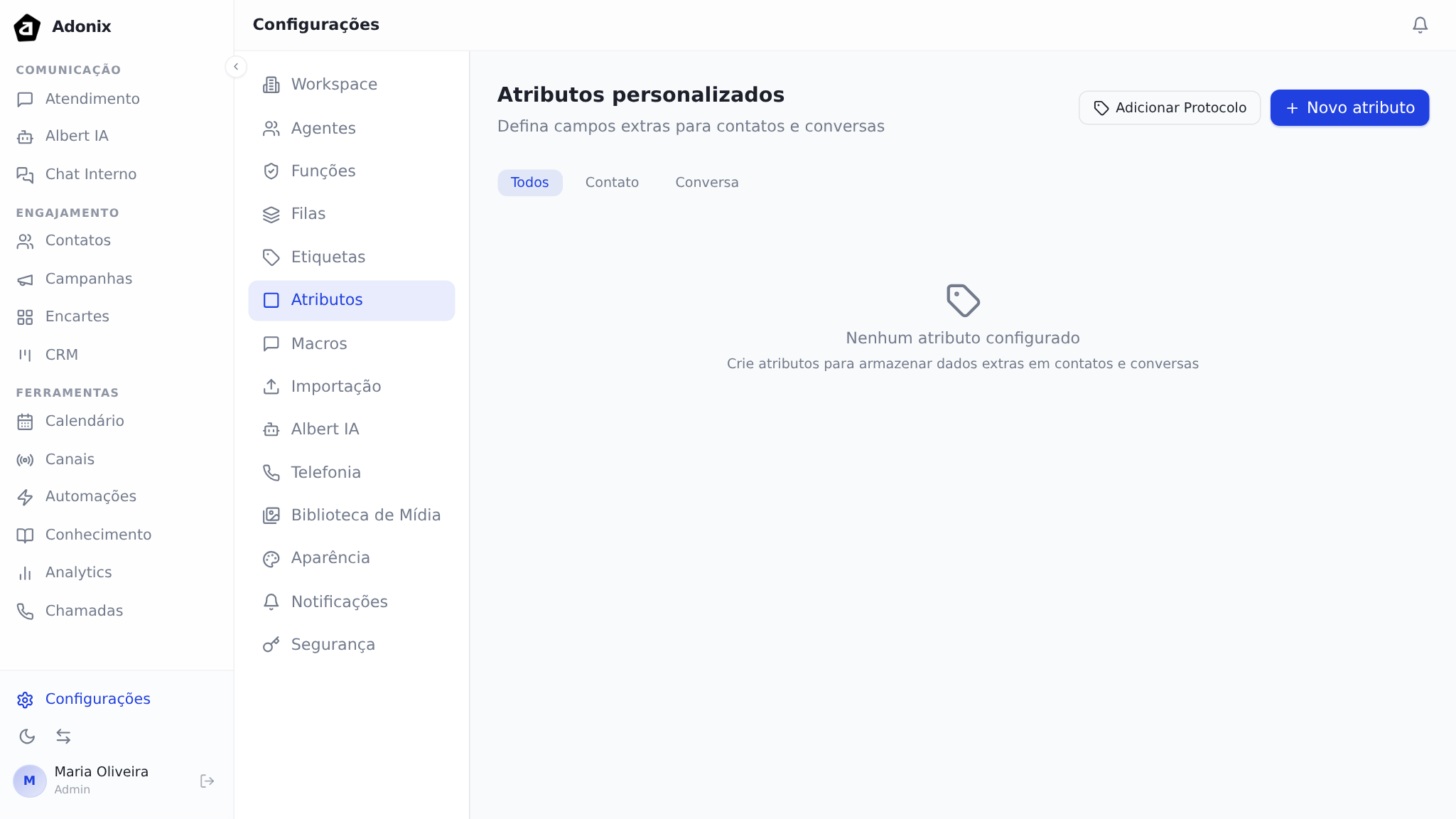Open the Albert IA settings
Screen dimensions: 1456x819
(325, 429)
